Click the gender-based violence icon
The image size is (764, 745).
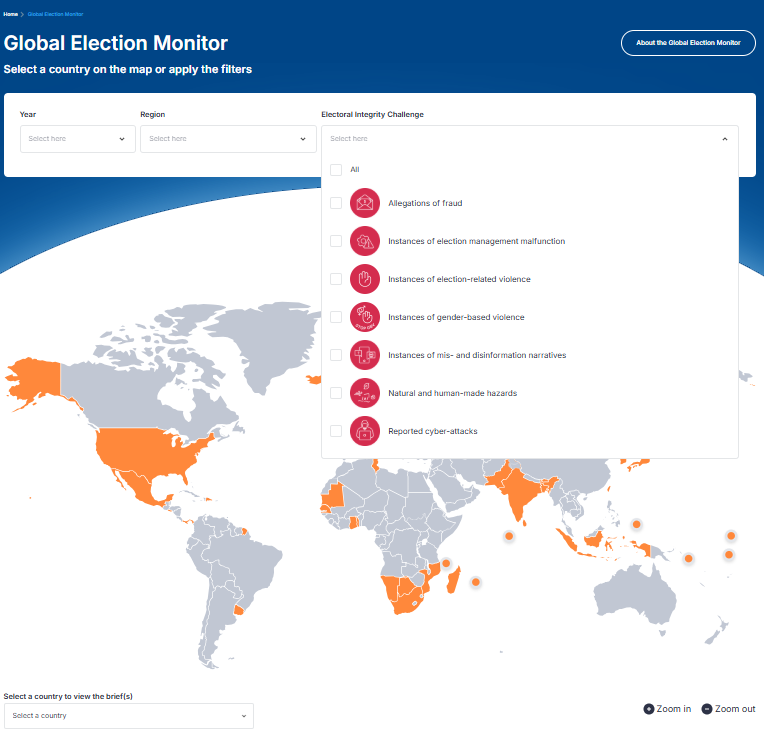pyautogui.click(x=364, y=317)
